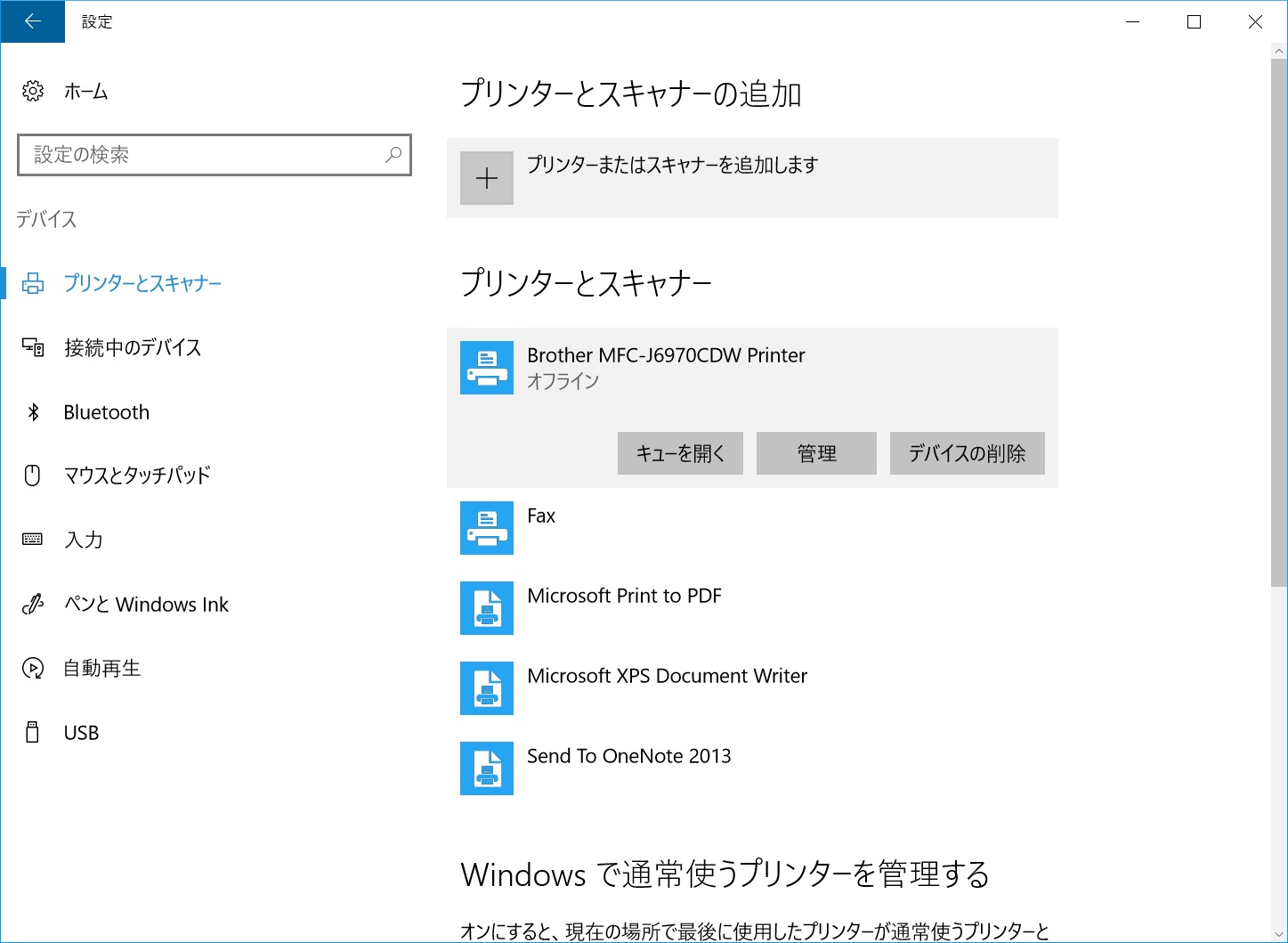Click the デバイスの削除 button
This screenshot has width=1288, height=943.
(x=968, y=453)
